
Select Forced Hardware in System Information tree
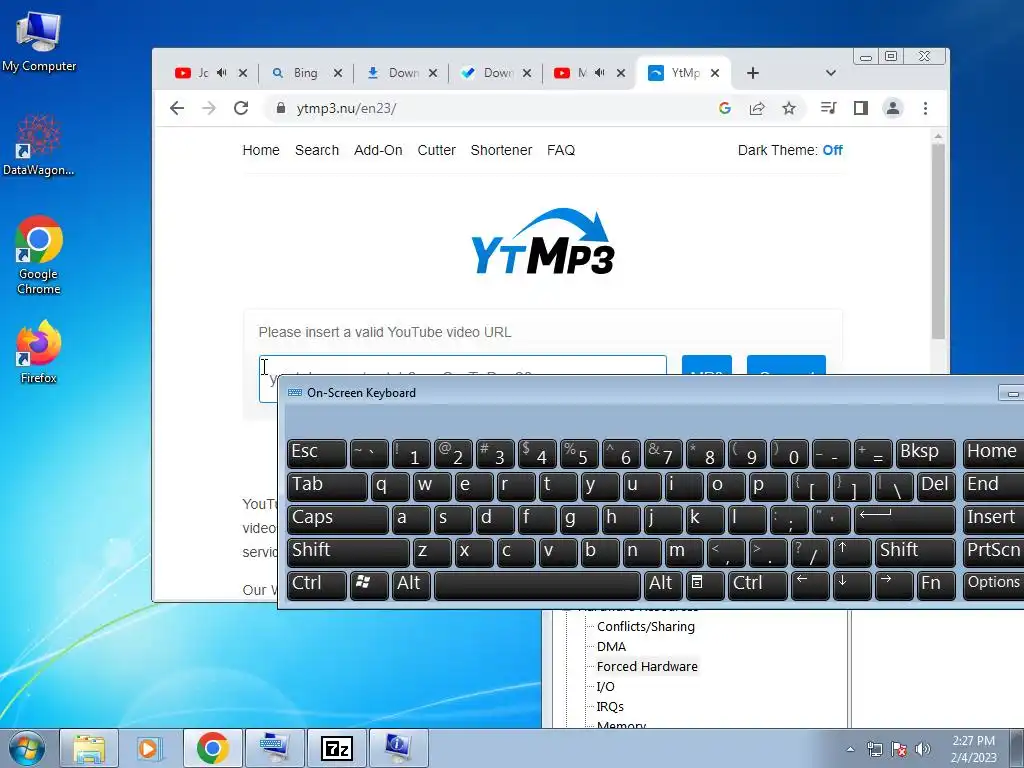click(x=647, y=667)
